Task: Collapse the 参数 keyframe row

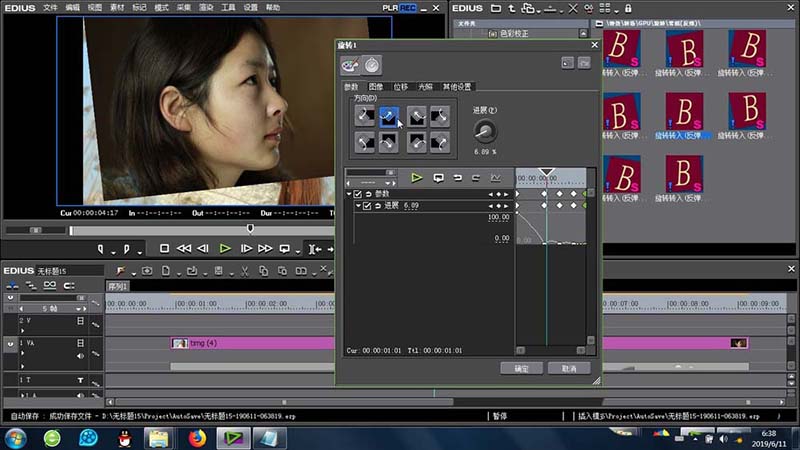Action: (x=349, y=194)
